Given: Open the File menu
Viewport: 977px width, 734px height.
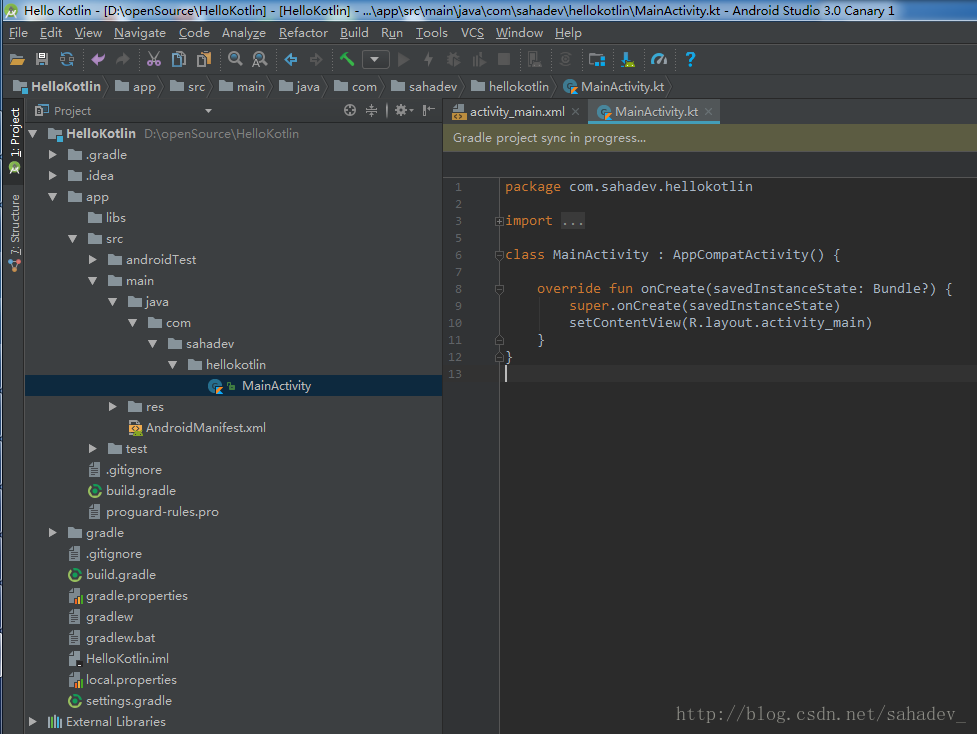Looking at the screenshot, I should point(18,33).
